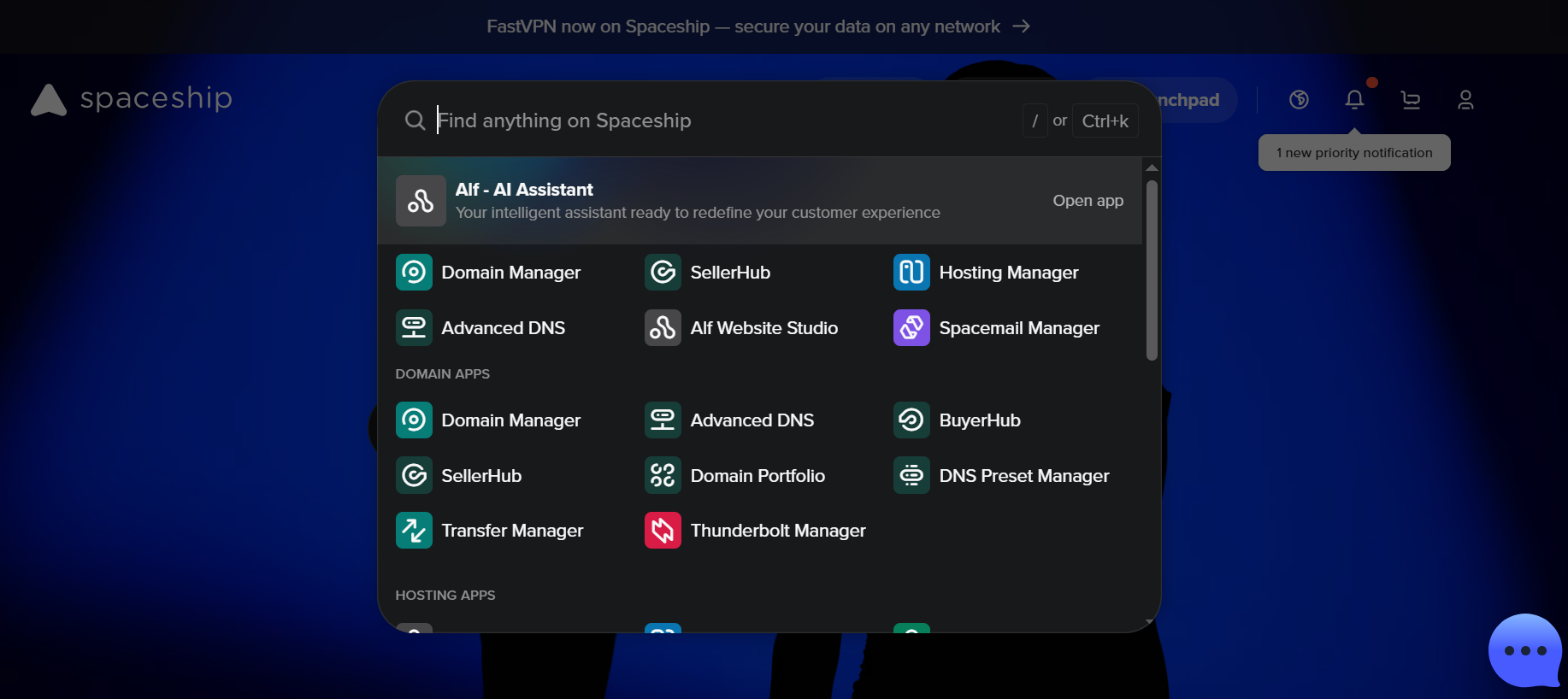Click the notification bell icon
Image resolution: width=1568 pixels, height=699 pixels.
point(1354,100)
